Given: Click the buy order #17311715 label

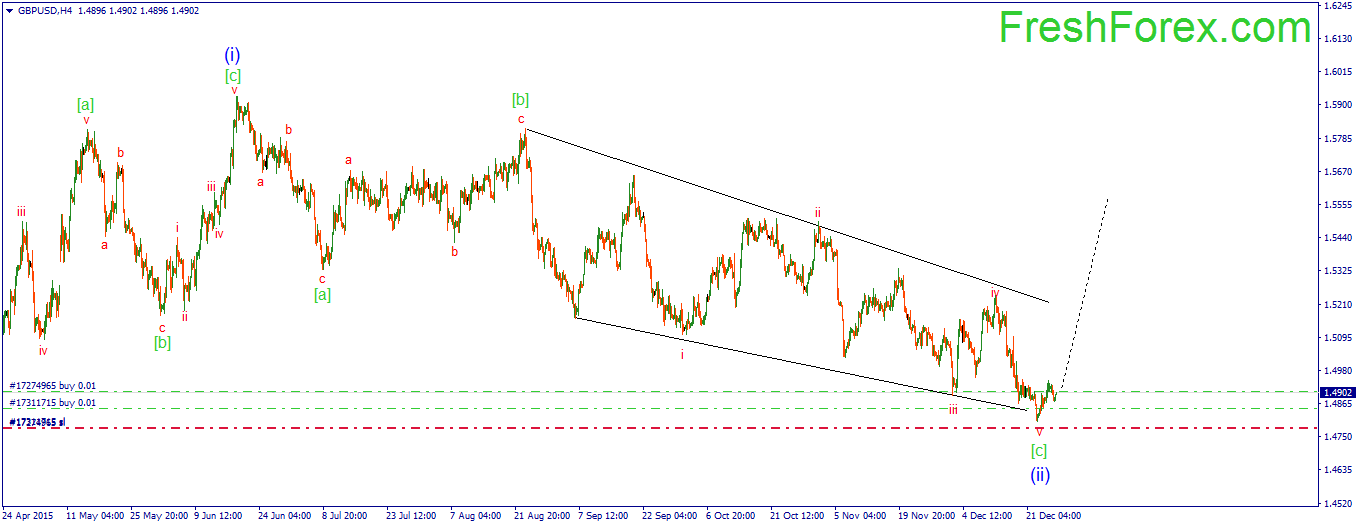Looking at the screenshot, I should 53,402.
